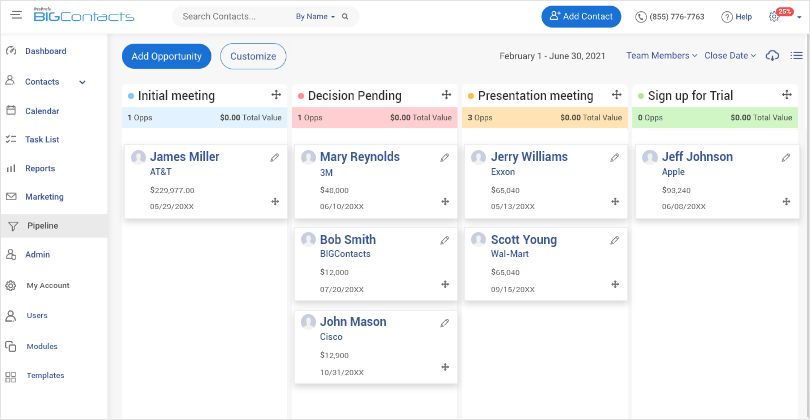
Task: Click move handle on John Mason card
Action: pyautogui.click(x=445, y=367)
